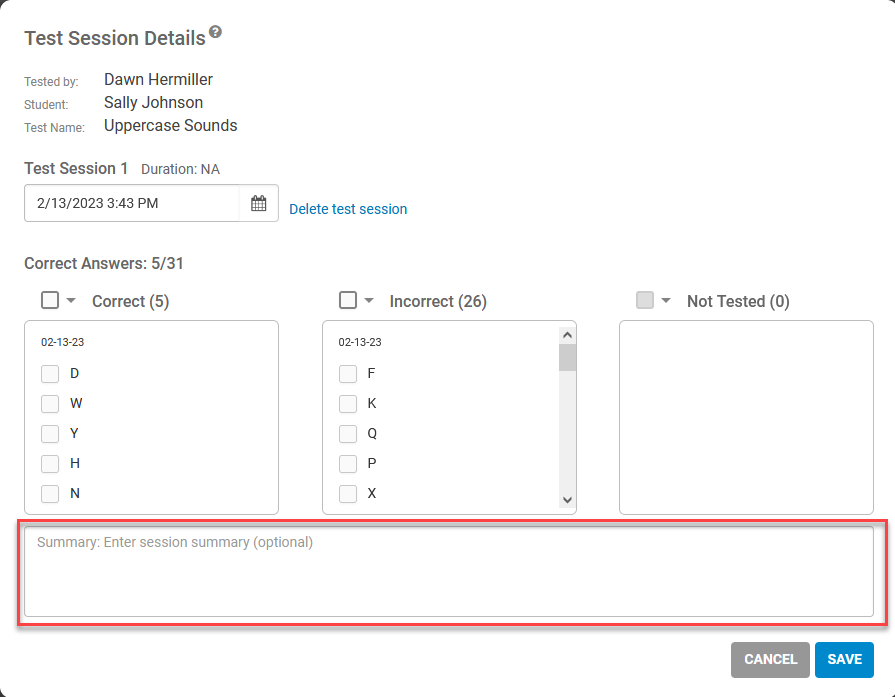Check the box for letter D
The image size is (895, 697).
coord(50,374)
